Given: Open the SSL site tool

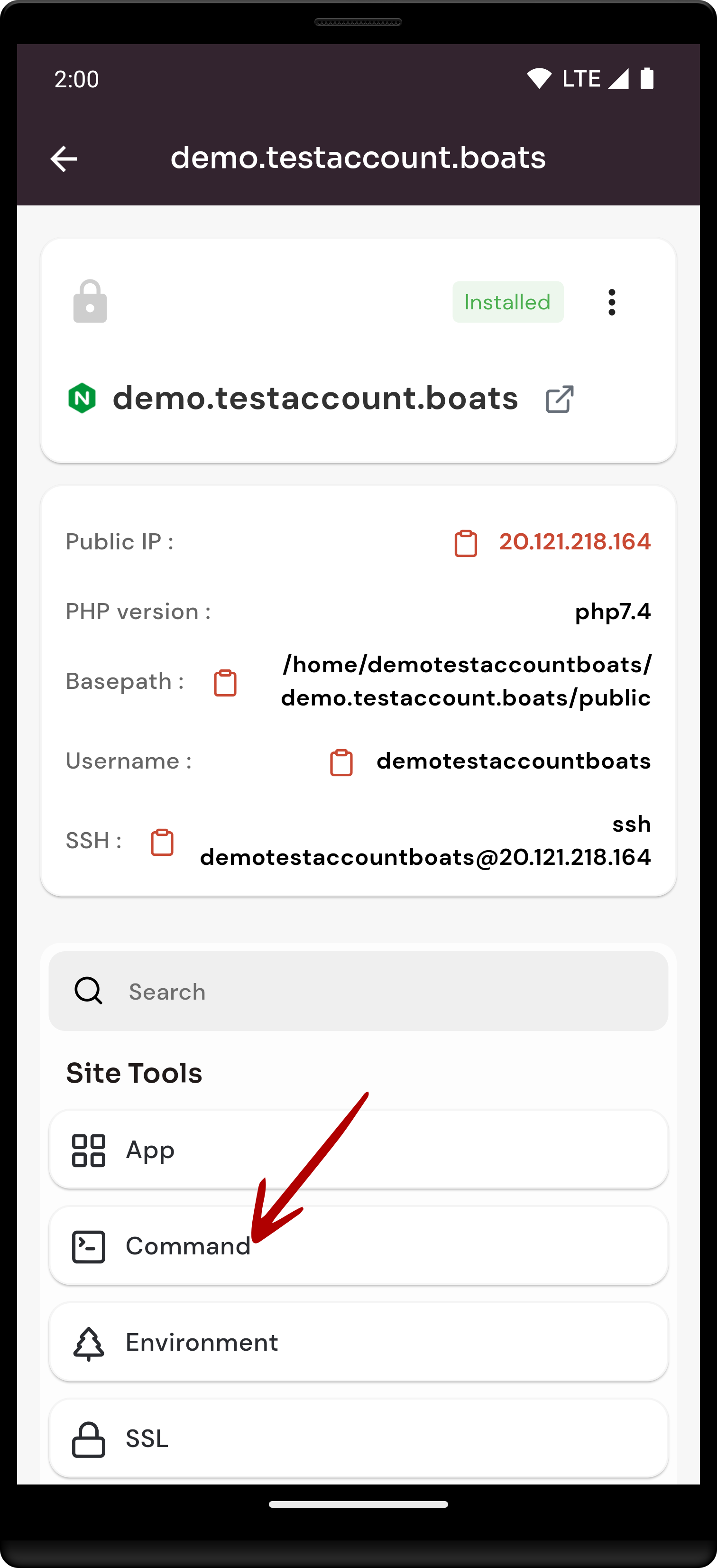Looking at the screenshot, I should (x=358, y=1438).
